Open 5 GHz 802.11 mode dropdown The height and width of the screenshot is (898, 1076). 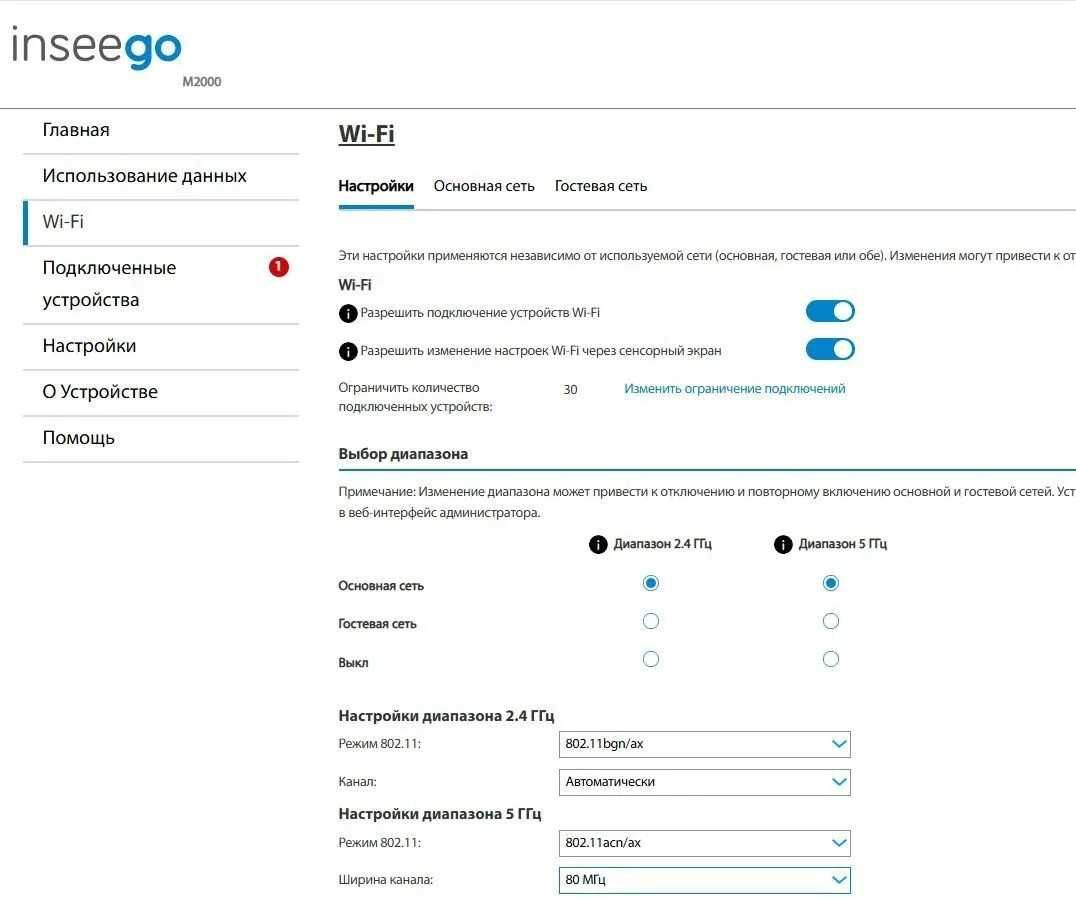pyautogui.click(x=704, y=843)
